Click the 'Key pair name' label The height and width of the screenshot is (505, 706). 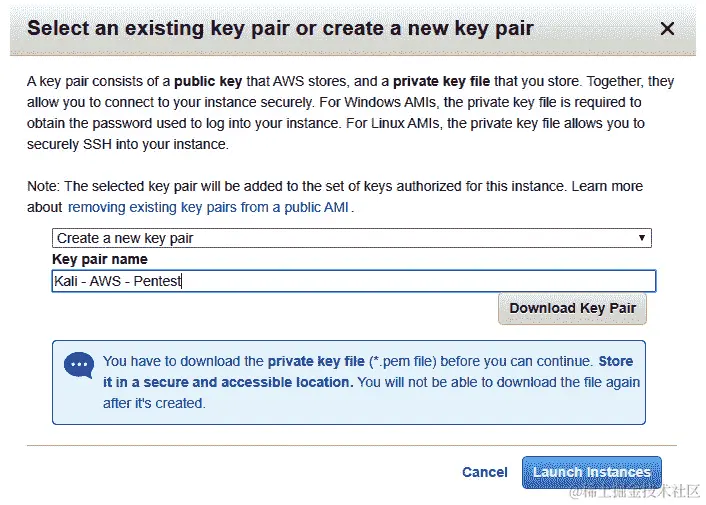point(100,259)
